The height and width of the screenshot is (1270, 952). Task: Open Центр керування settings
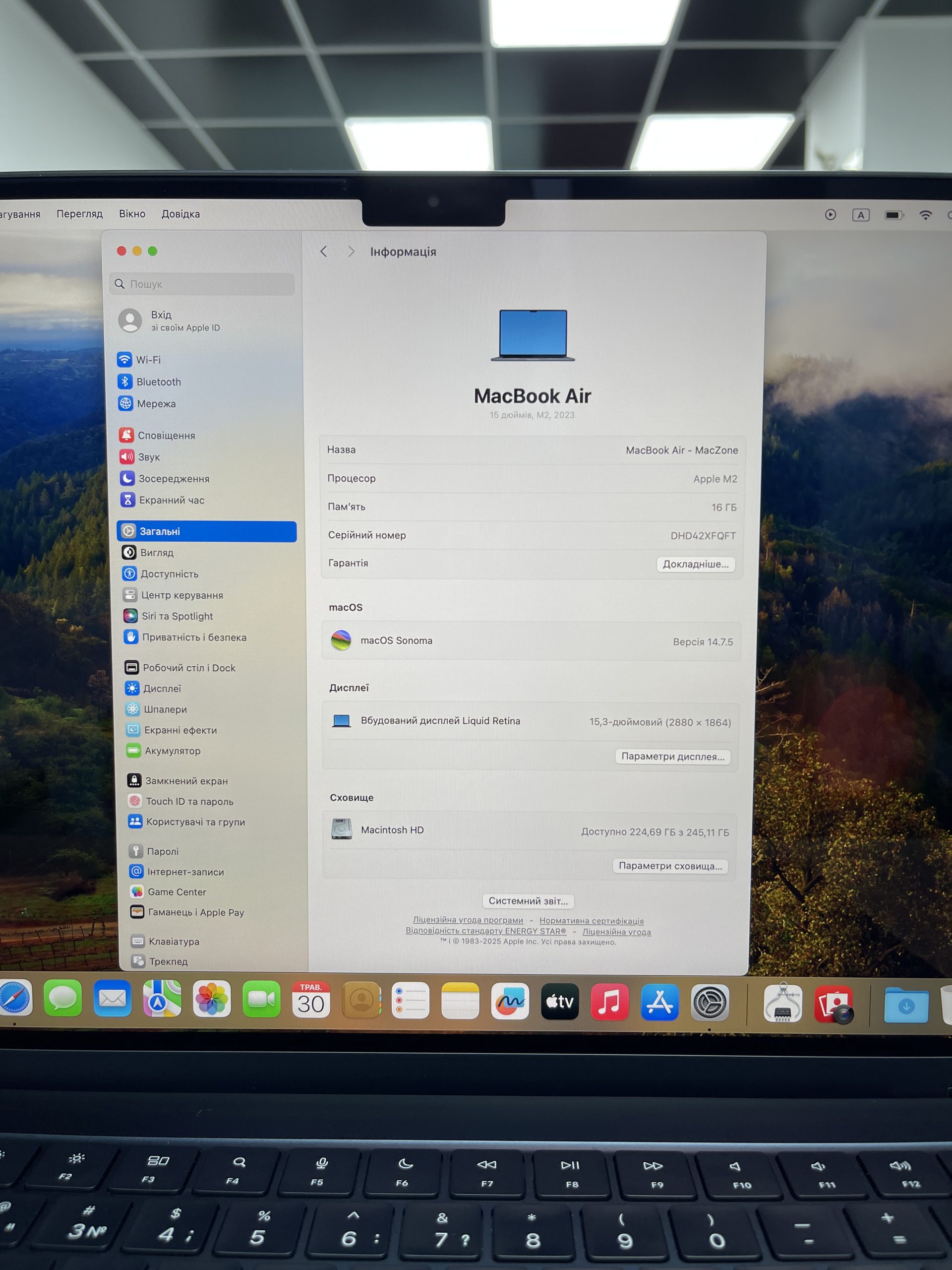tap(174, 595)
